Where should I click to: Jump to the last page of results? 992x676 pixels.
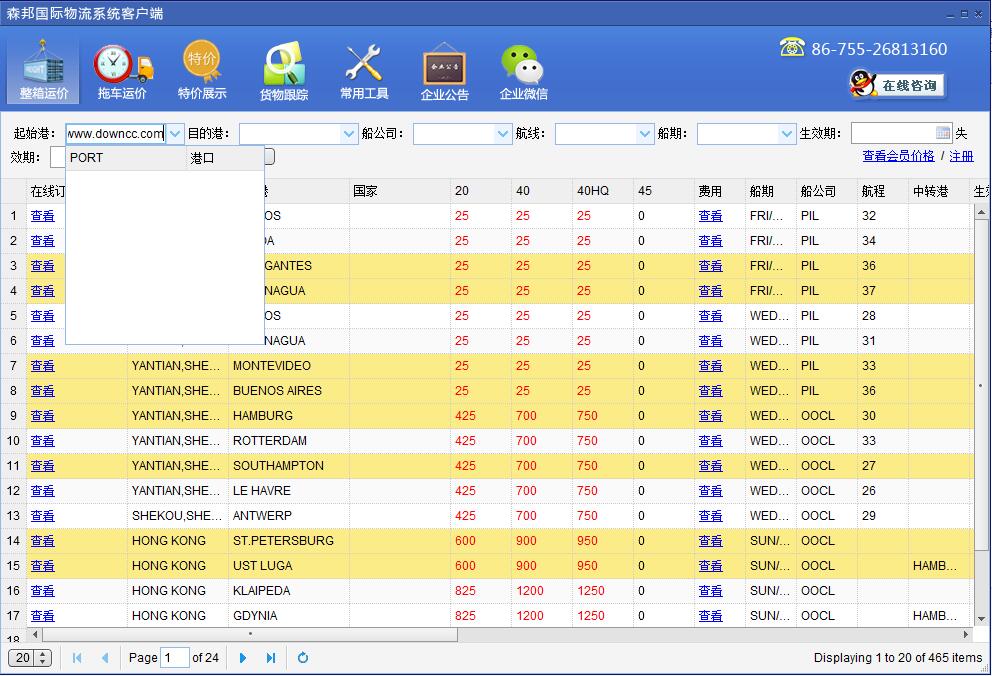[x=270, y=658]
